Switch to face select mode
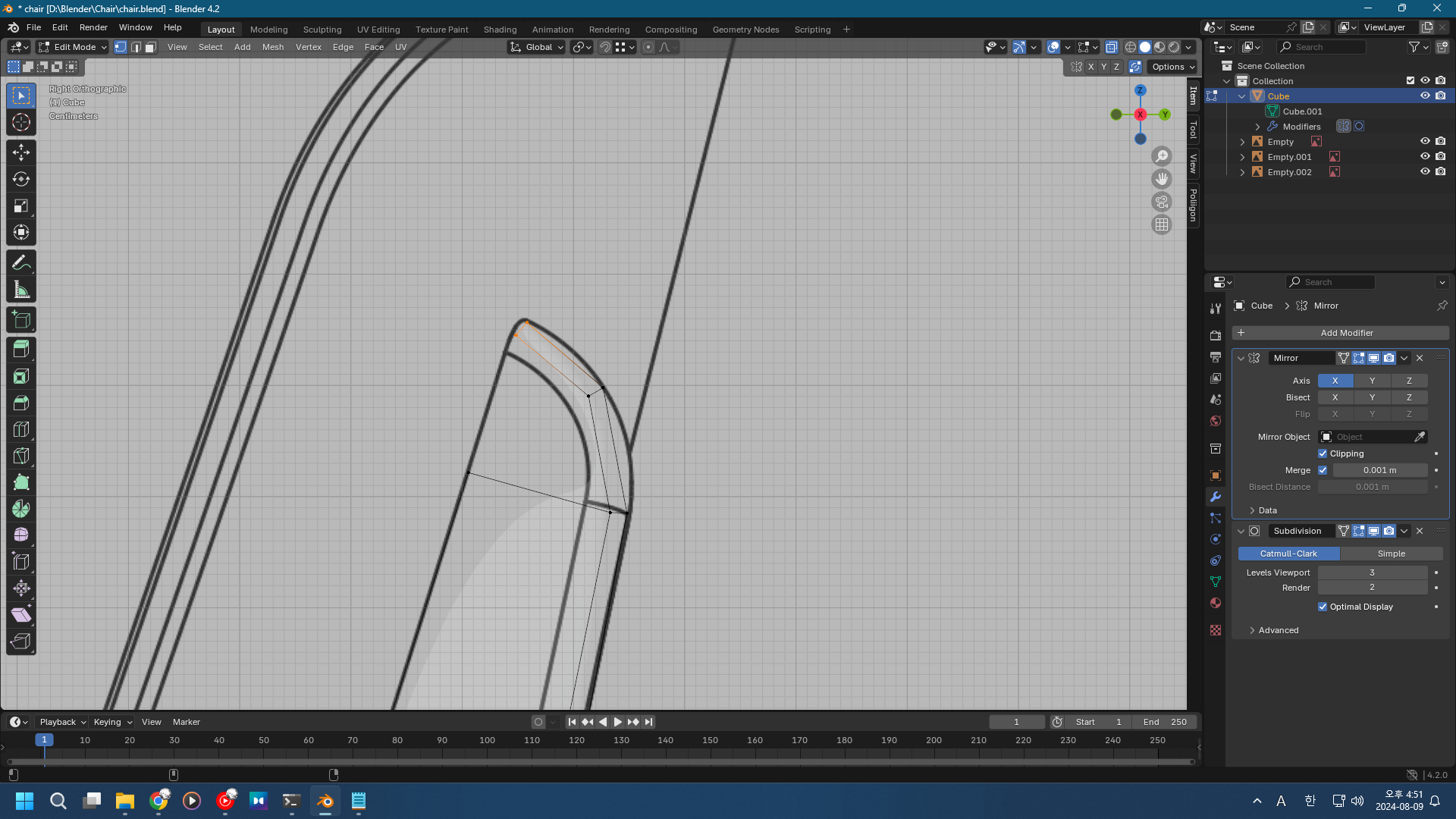This screenshot has height=819, width=1456. pos(151,47)
